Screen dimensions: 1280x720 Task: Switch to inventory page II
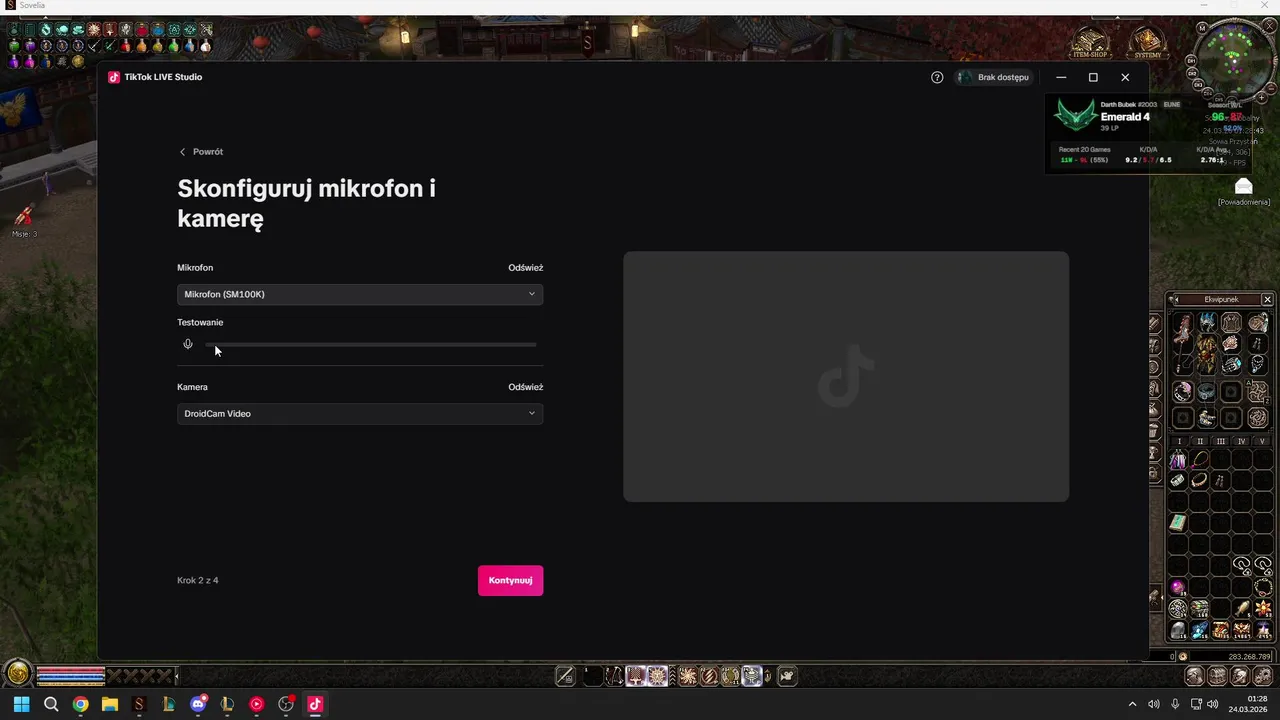[1200, 441]
